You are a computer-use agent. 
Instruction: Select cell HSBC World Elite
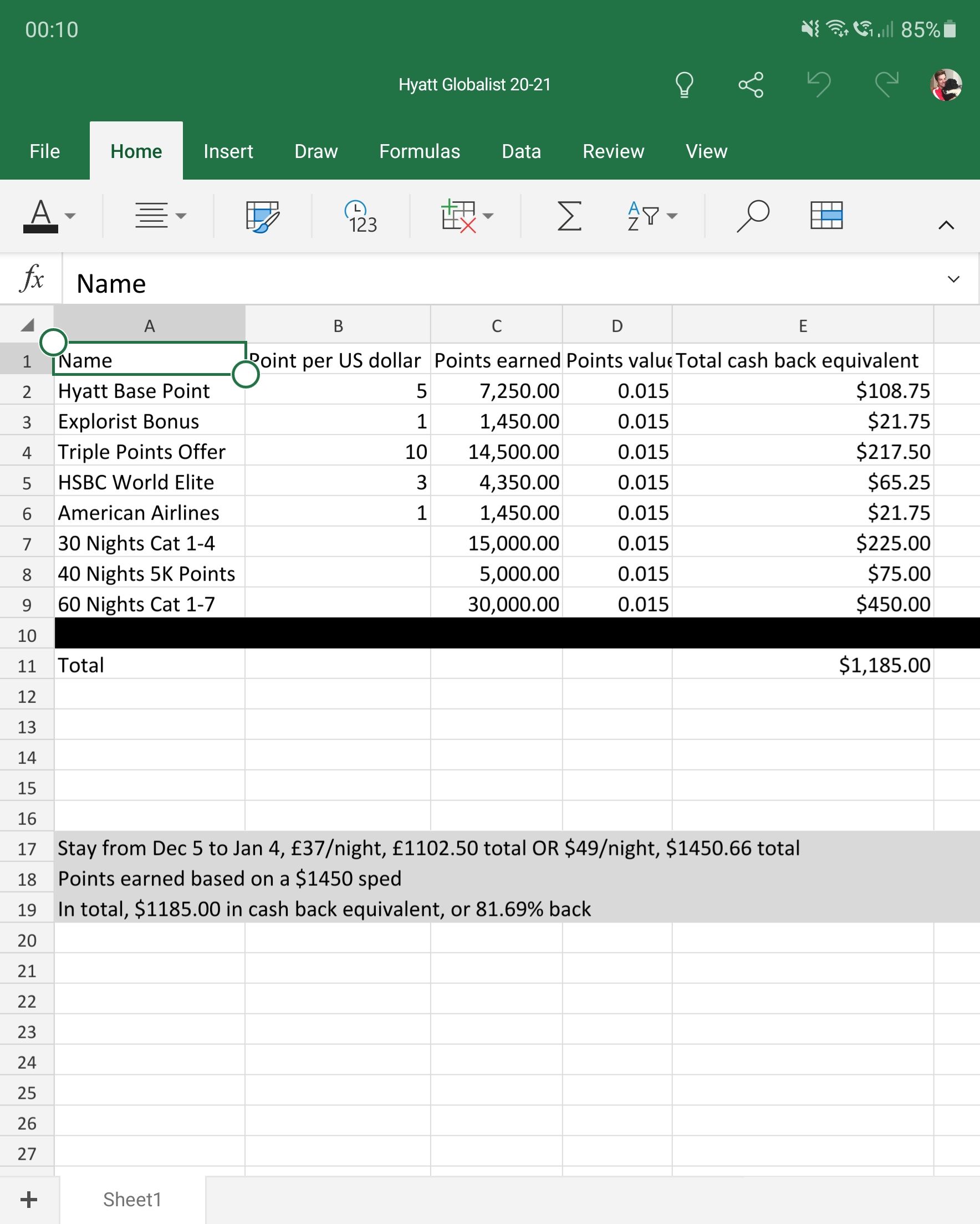point(150,482)
